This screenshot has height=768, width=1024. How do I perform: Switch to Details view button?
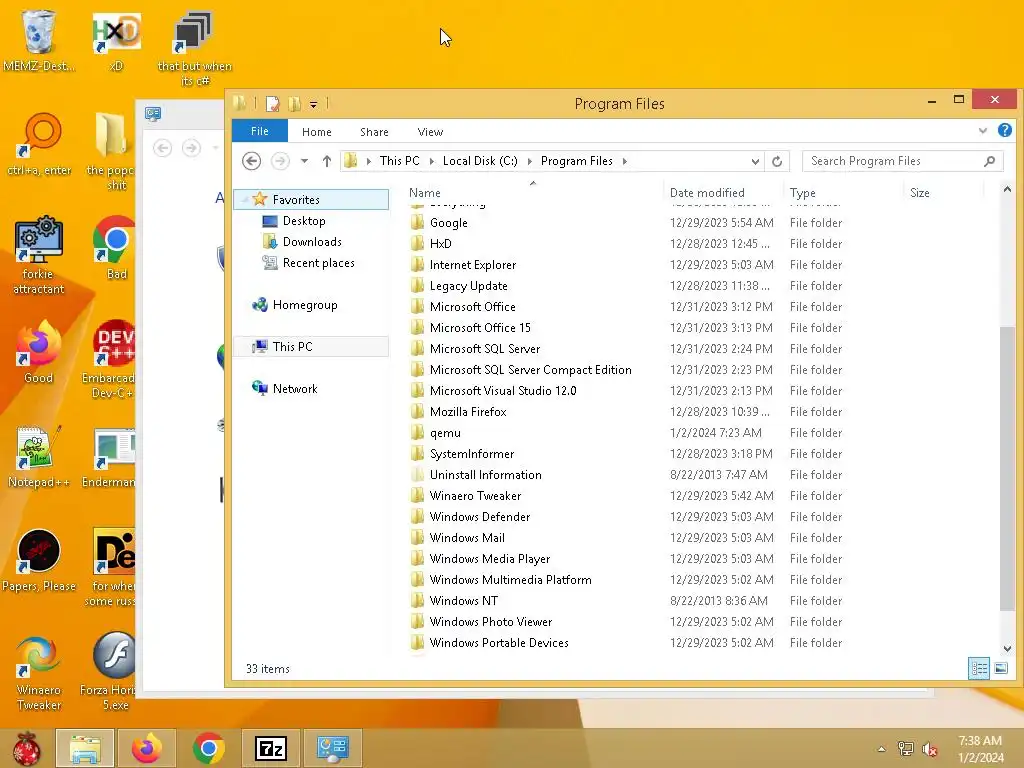(x=979, y=668)
